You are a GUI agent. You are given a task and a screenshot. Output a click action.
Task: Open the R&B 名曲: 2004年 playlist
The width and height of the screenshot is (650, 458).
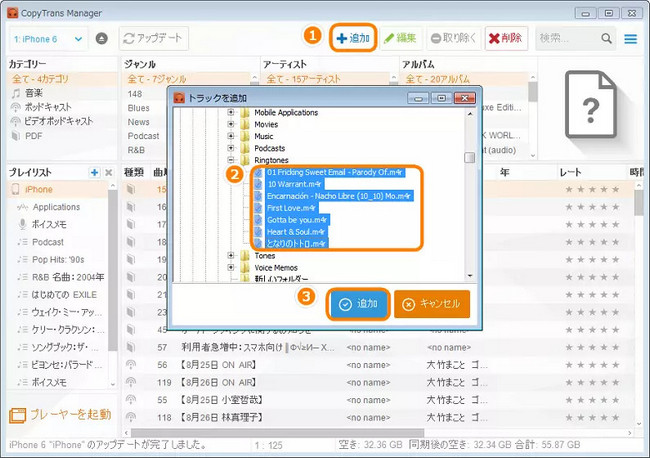tap(68, 277)
